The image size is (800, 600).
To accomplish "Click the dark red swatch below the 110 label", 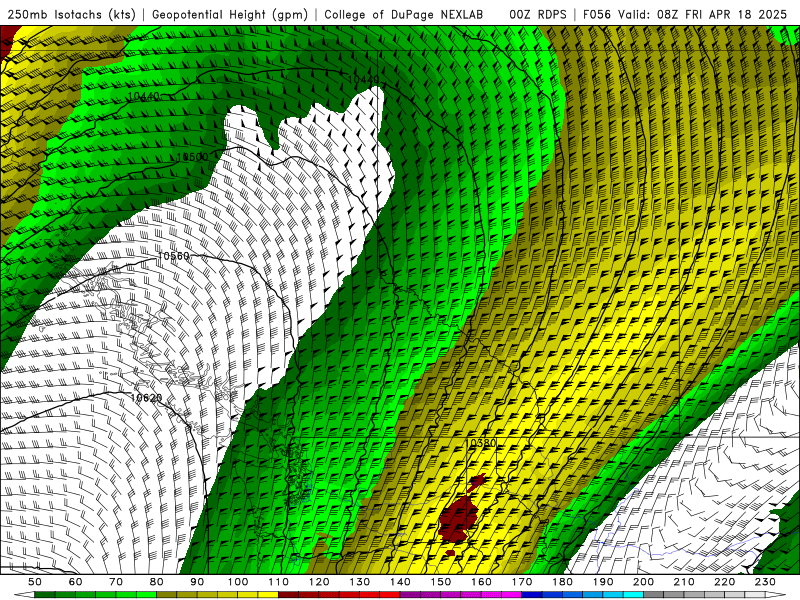I will 288,595.
